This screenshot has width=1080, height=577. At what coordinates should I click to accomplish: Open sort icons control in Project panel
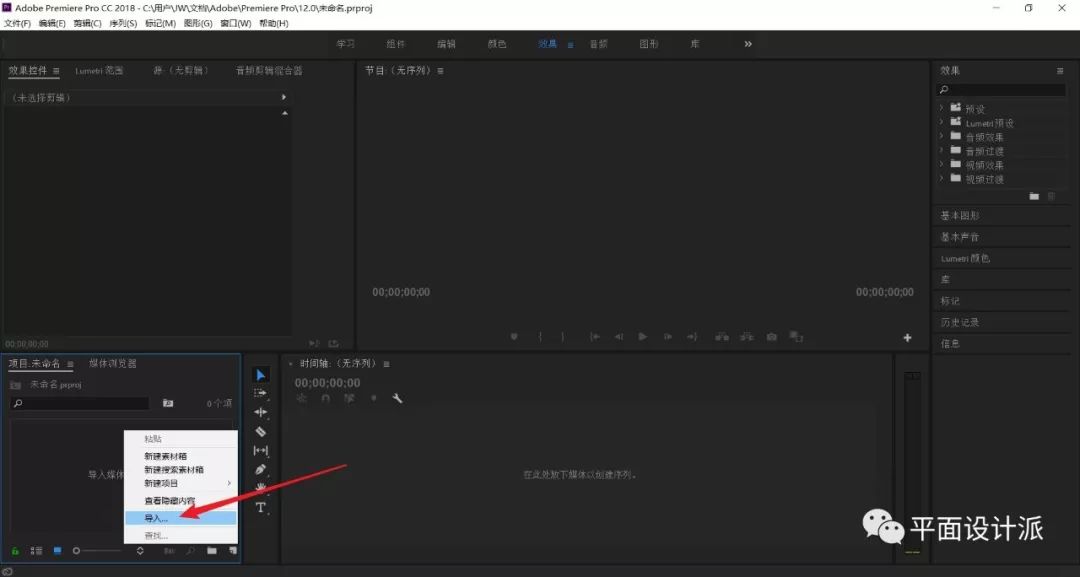pyautogui.click(x=140, y=551)
